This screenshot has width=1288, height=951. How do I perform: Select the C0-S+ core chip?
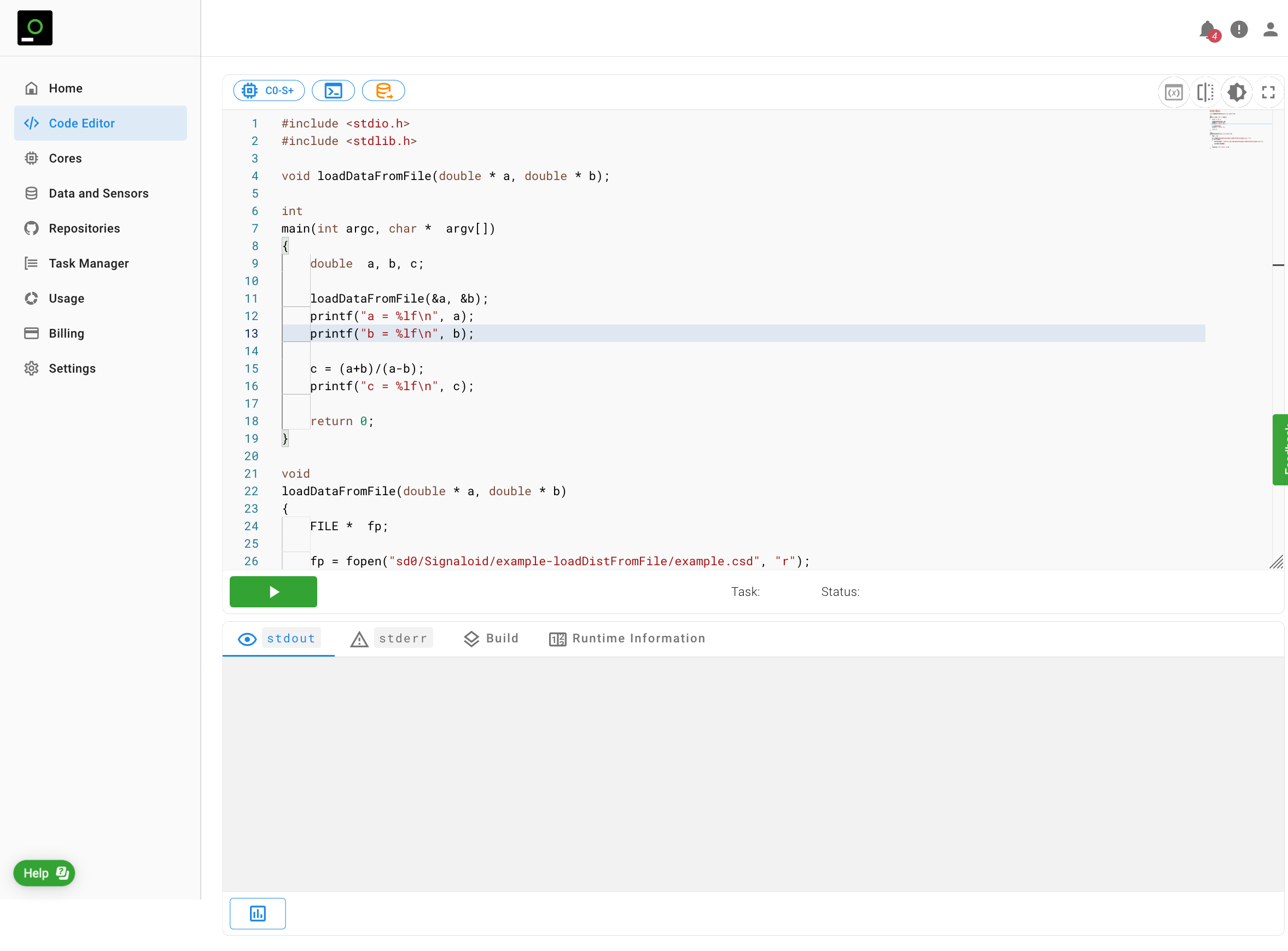[x=269, y=90]
